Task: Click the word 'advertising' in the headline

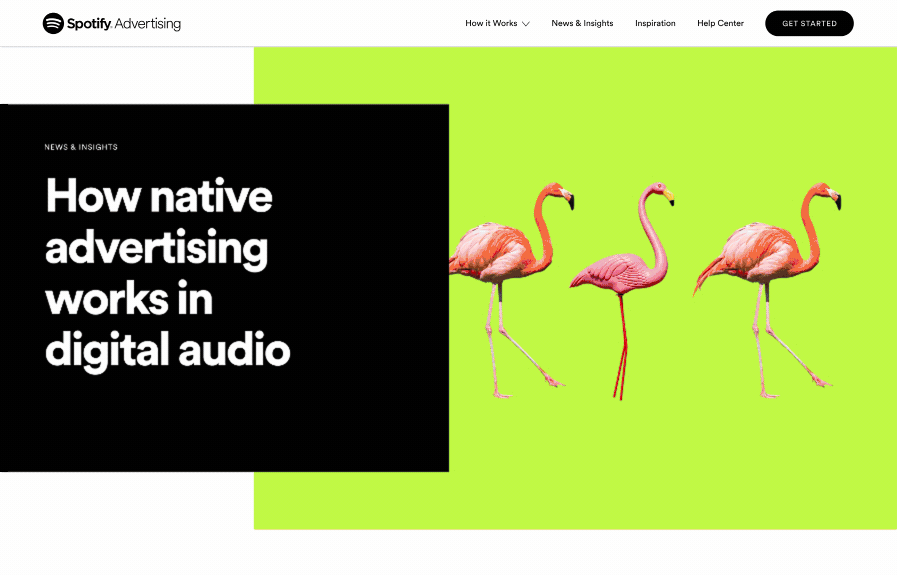Action: point(156,247)
